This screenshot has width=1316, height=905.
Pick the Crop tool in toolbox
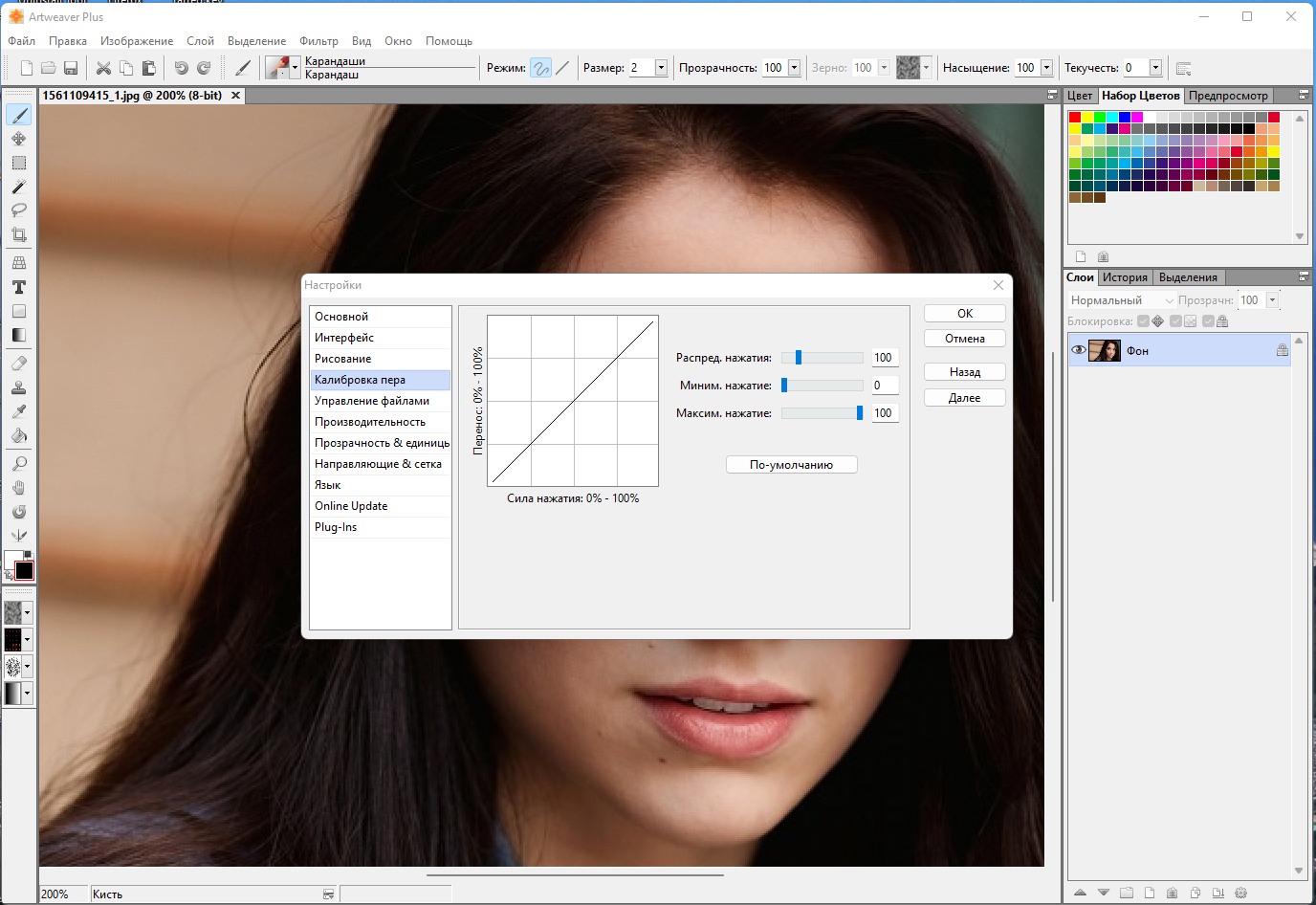(x=18, y=234)
